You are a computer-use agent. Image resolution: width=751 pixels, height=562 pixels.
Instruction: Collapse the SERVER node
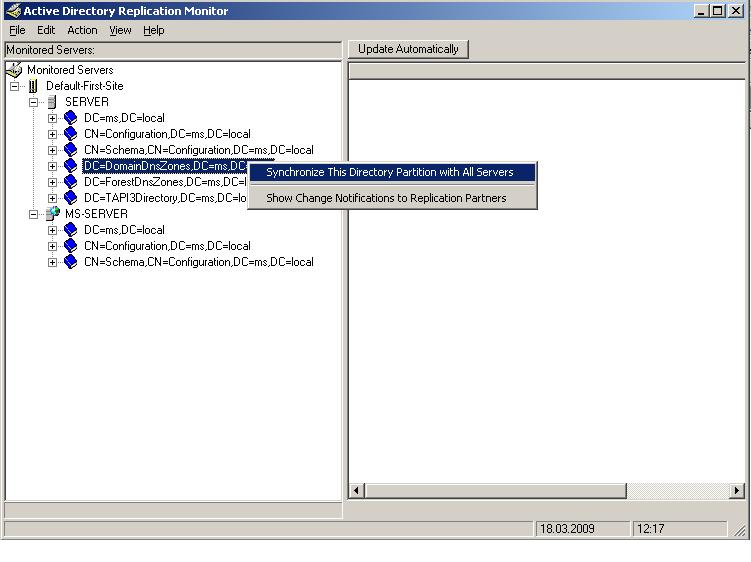[x=33, y=102]
